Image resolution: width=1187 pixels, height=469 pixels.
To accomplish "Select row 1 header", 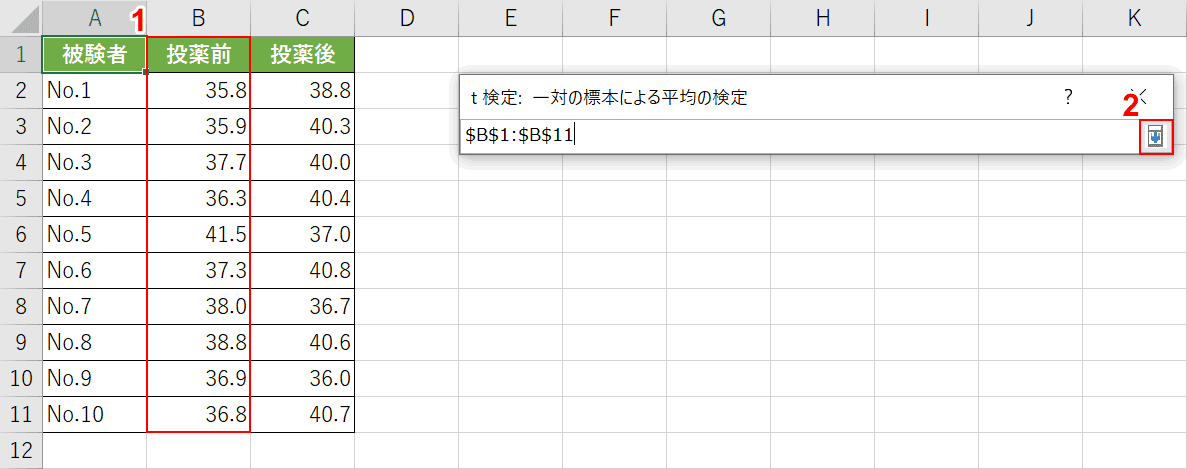I will [21, 54].
